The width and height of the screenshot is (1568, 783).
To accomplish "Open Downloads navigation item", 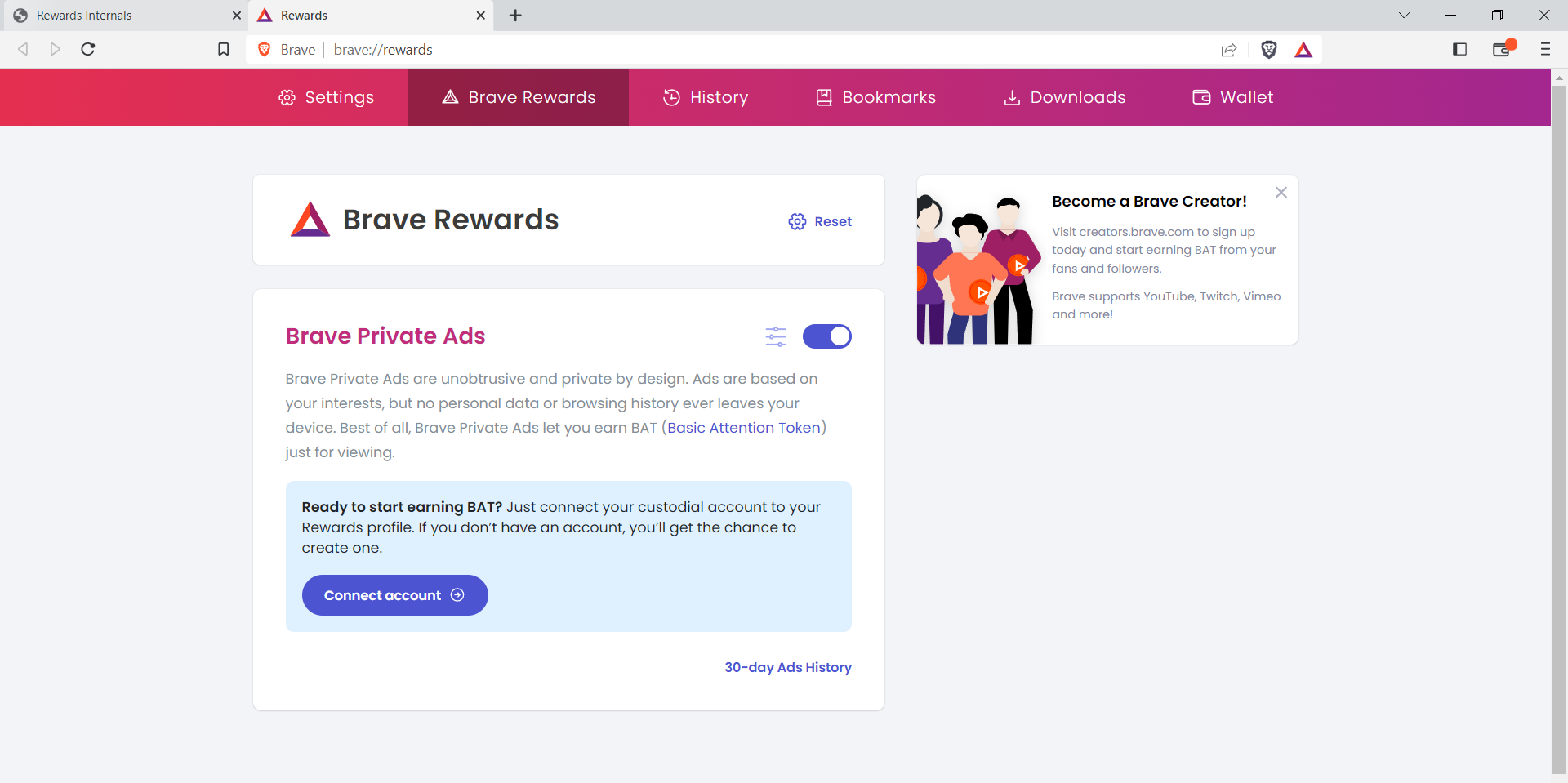I will 1064,97.
